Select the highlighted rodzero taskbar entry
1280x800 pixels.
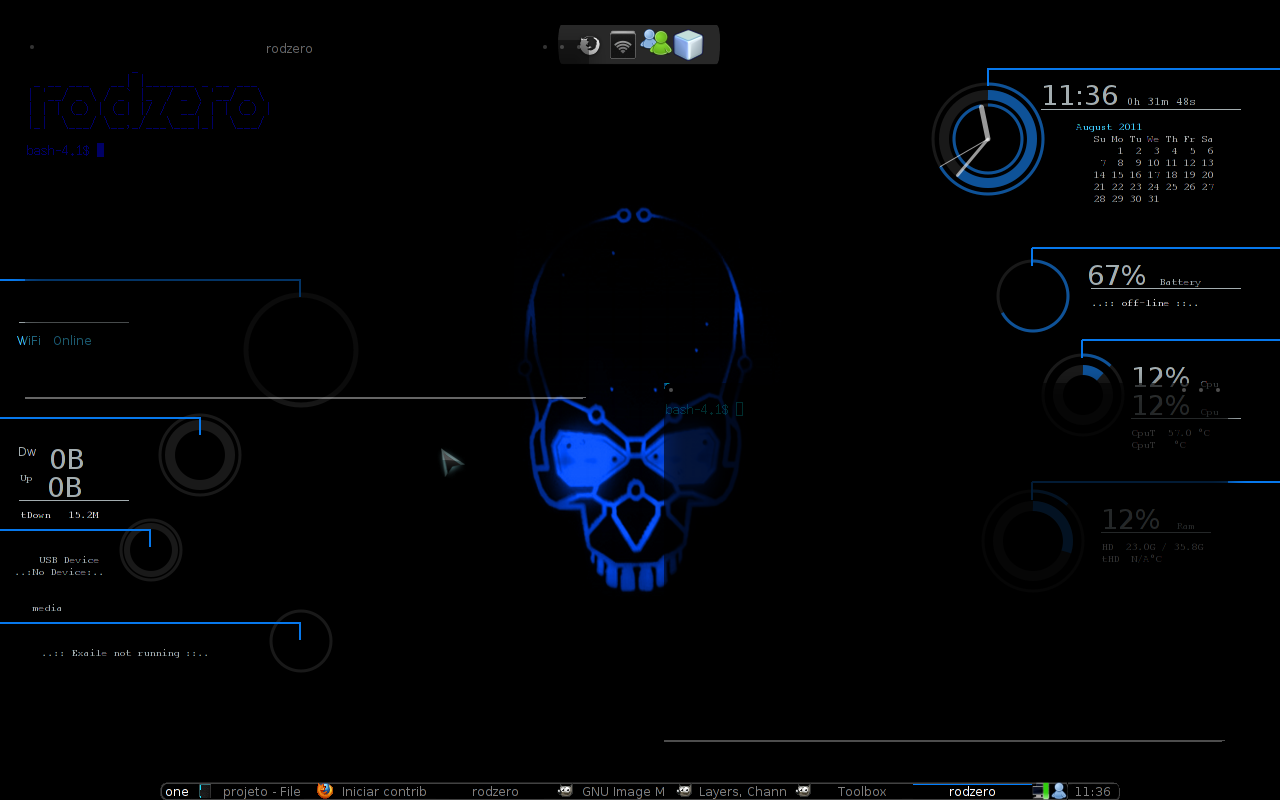972,791
